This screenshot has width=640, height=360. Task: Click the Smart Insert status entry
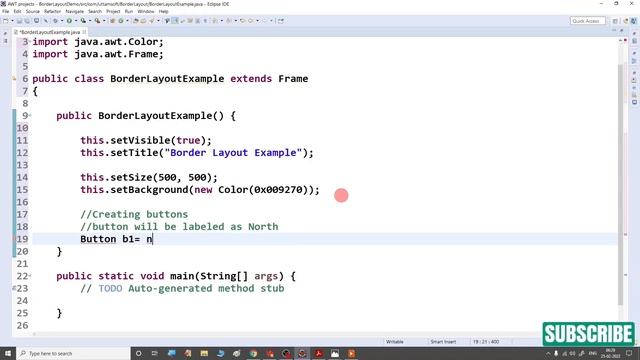tap(443, 342)
